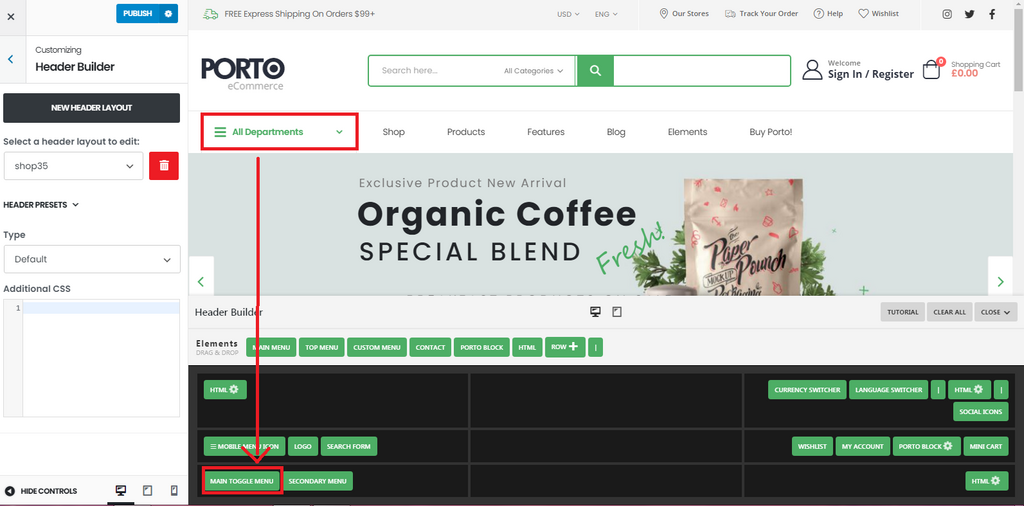Image resolution: width=1024 pixels, height=506 pixels.
Task: Open Shop menu item
Action: 394,132
